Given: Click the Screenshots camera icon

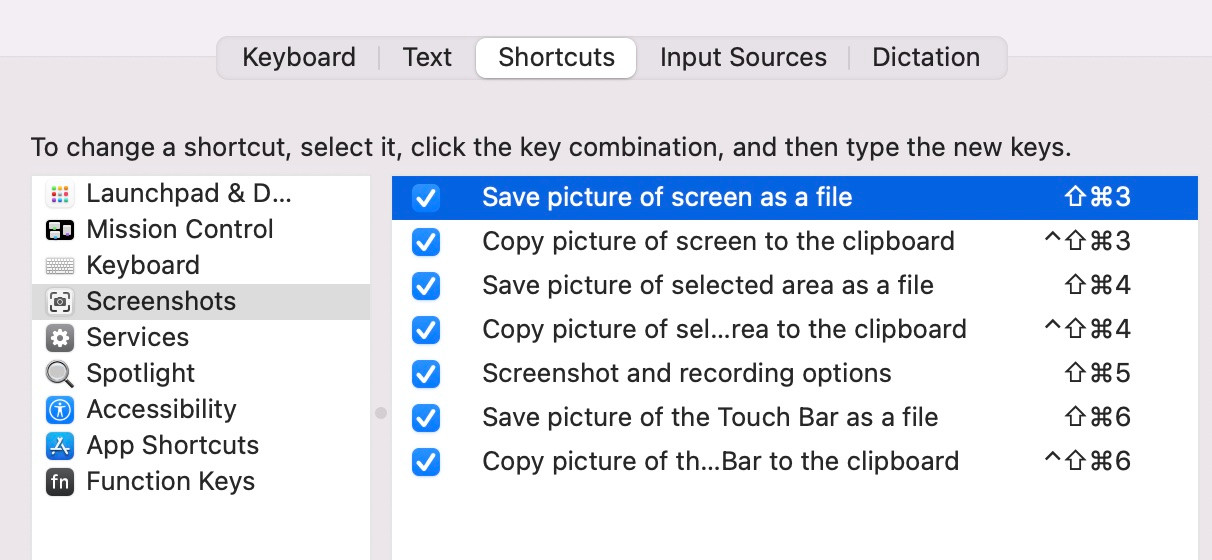Looking at the screenshot, I should coord(60,302).
